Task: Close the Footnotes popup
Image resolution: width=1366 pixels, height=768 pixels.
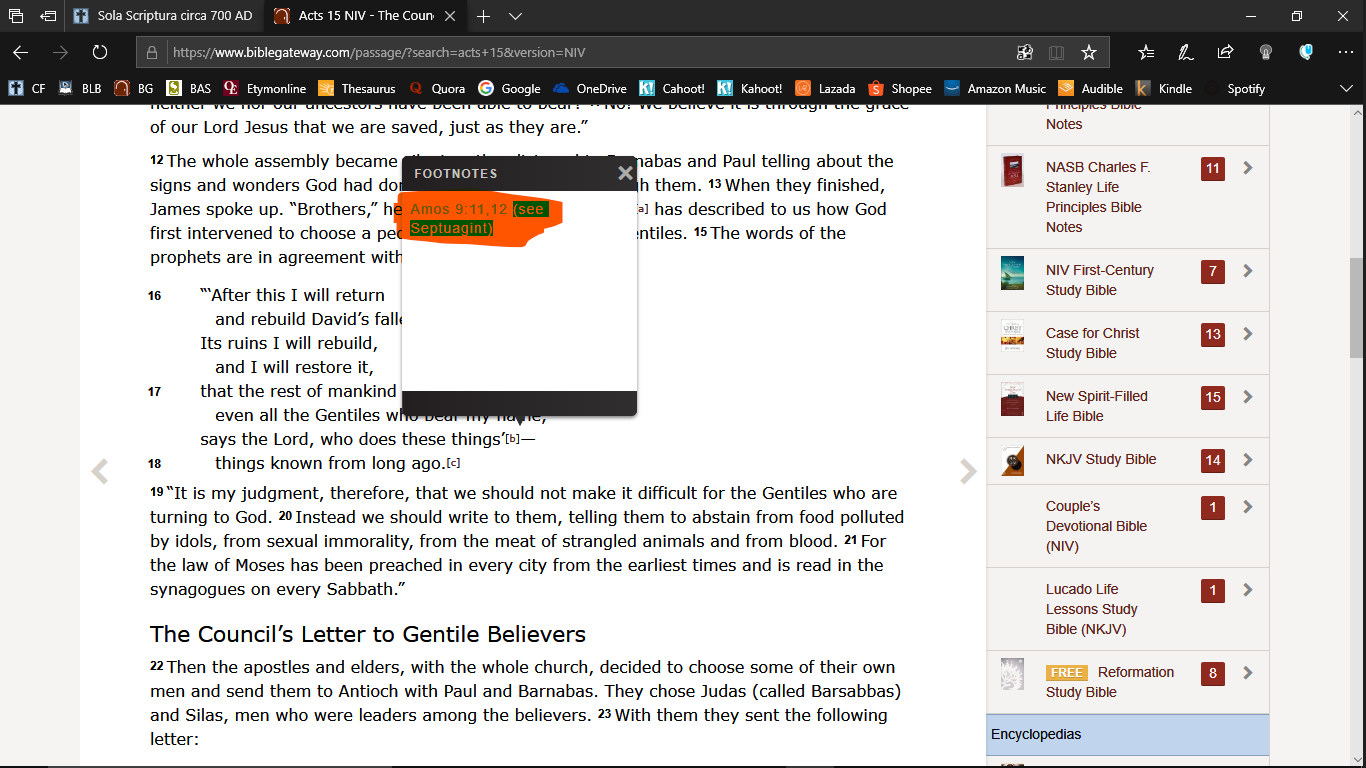Action: pyautogui.click(x=625, y=173)
